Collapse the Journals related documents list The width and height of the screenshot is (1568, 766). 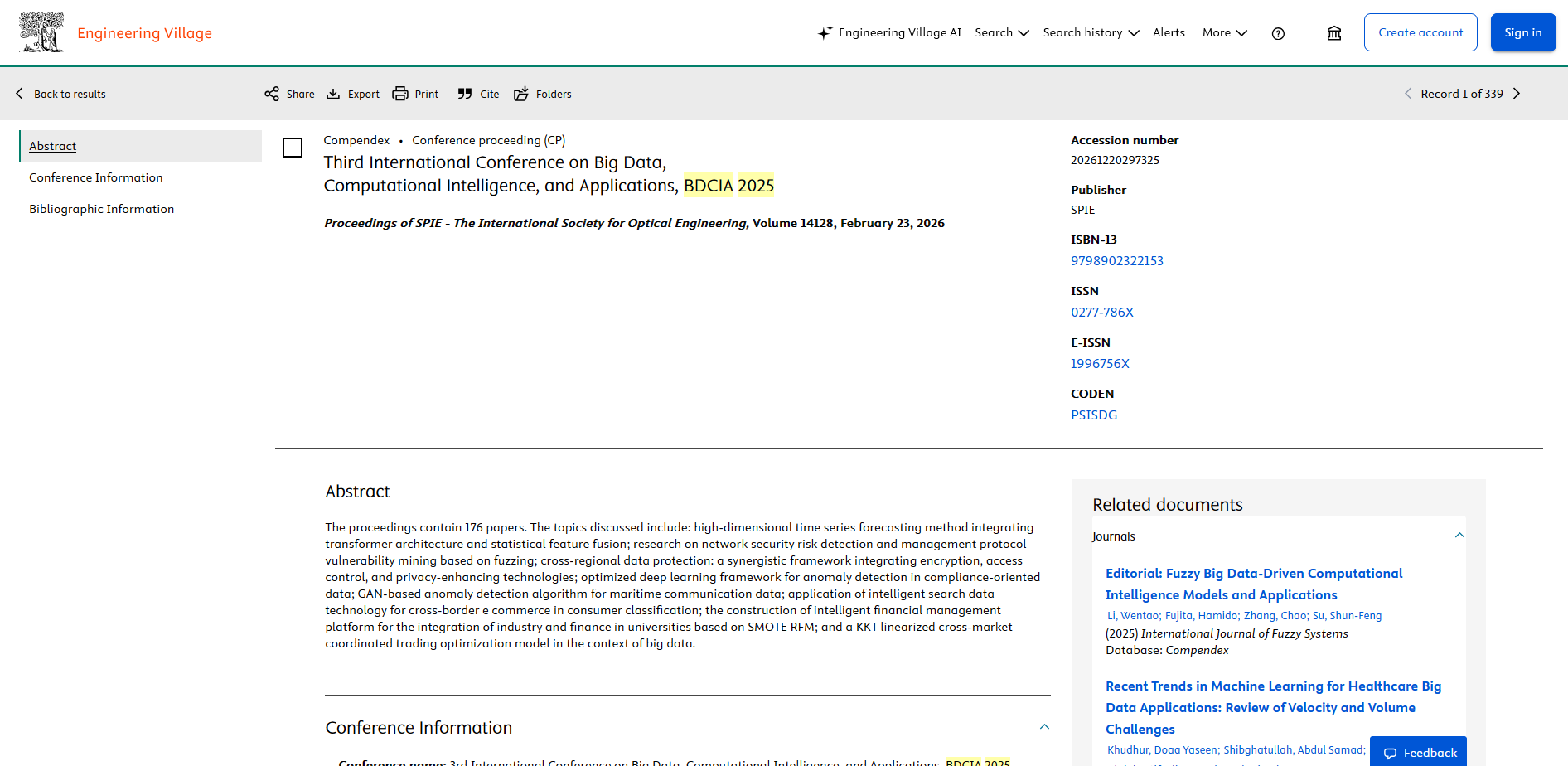click(x=1459, y=536)
